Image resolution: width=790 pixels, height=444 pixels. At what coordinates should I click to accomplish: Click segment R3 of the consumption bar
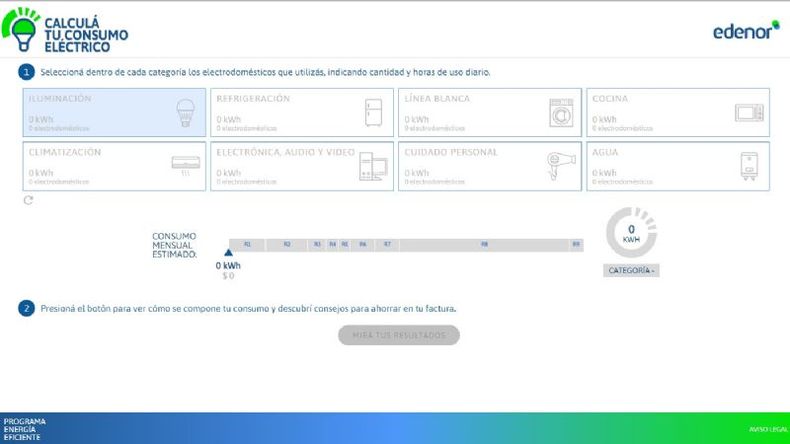tap(317, 245)
